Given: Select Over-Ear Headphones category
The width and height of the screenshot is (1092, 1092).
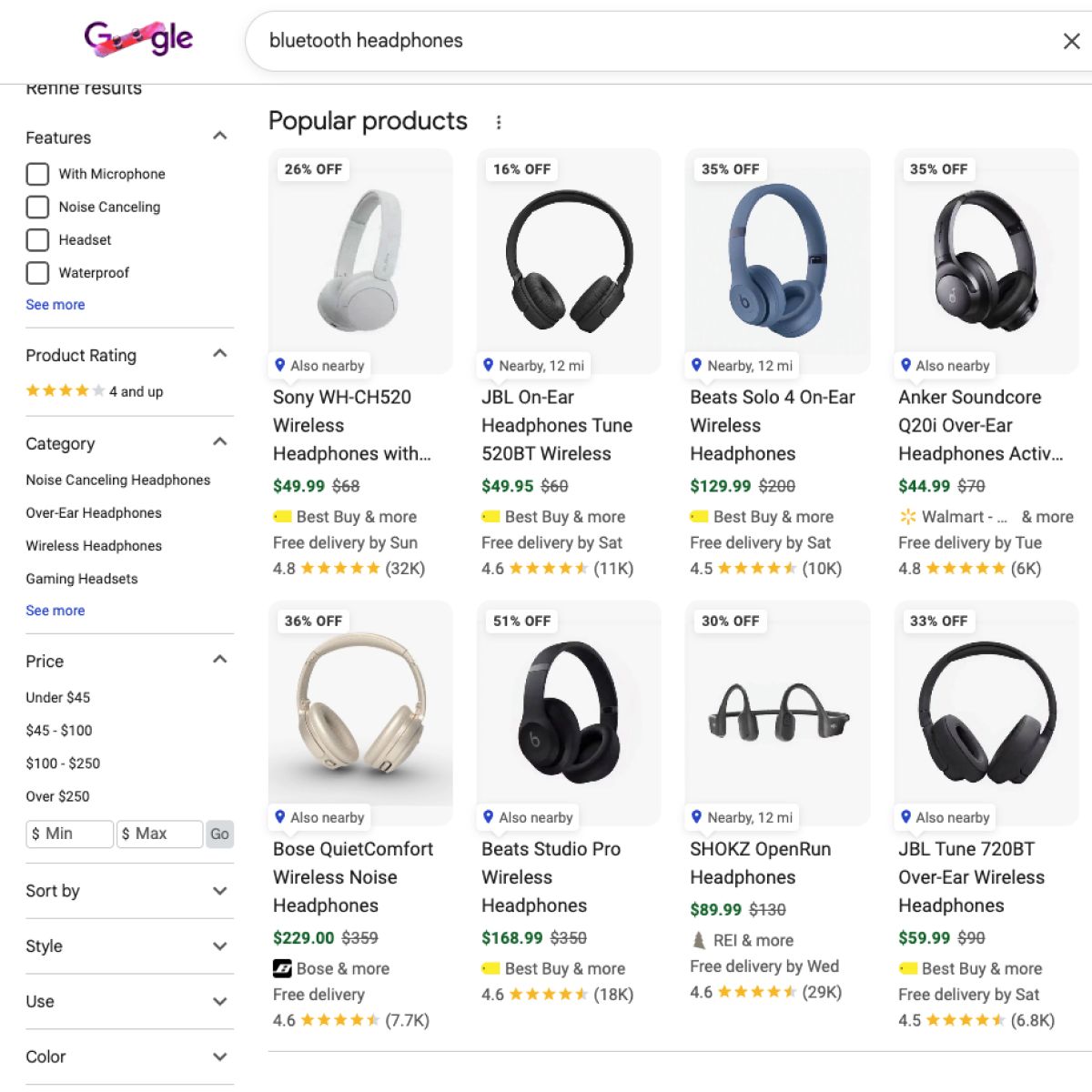Looking at the screenshot, I should pyautogui.click(x=94, y=512).
